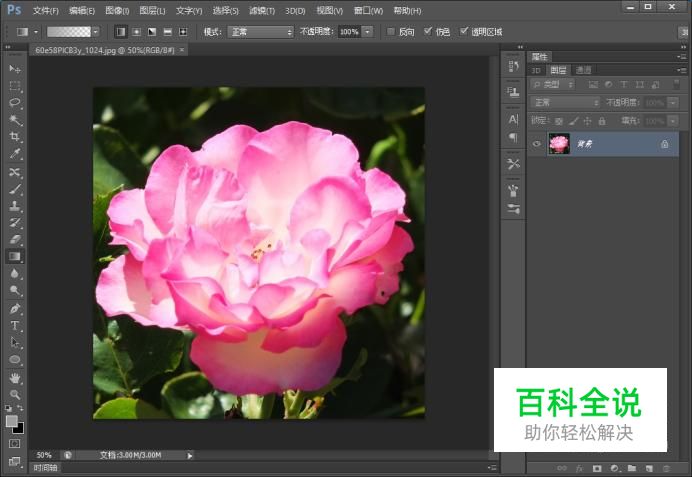This screenshot has width=692, height=477.
Task: Toggle the 透明区域 (Transparency) checkbox
Action: pyautogui.click(x=464, y=31)
